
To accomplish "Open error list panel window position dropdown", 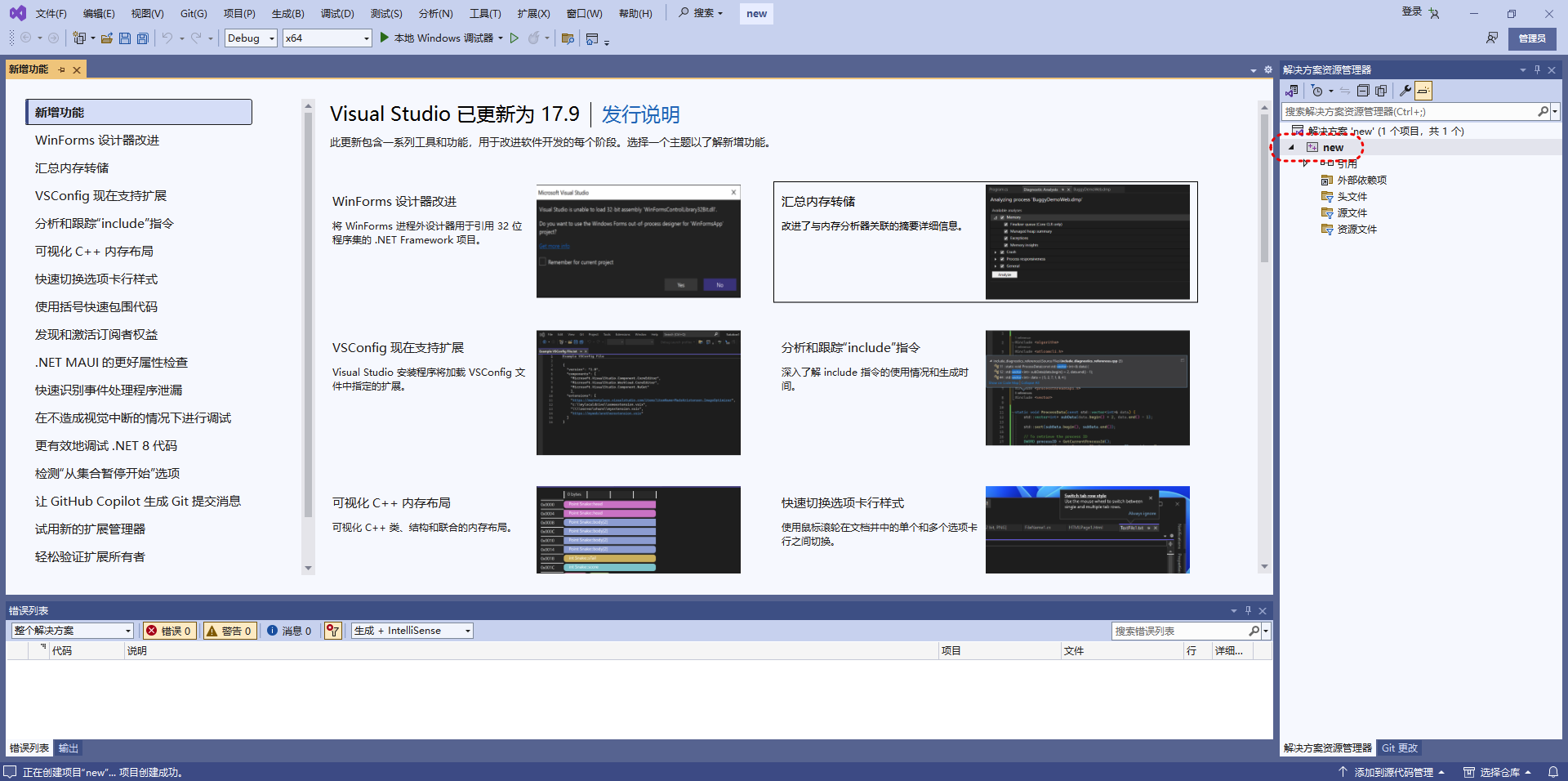I will click(1233, 611).
